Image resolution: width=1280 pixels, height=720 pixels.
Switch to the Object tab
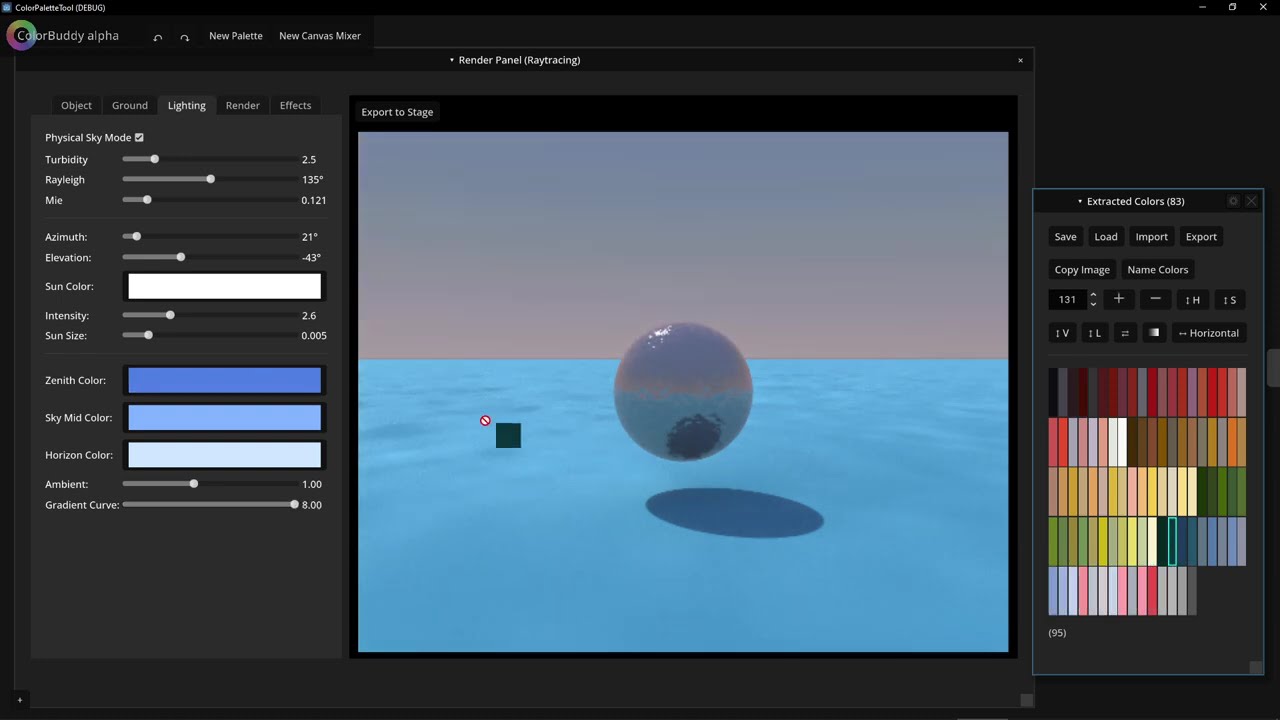(x=76, y=105)
